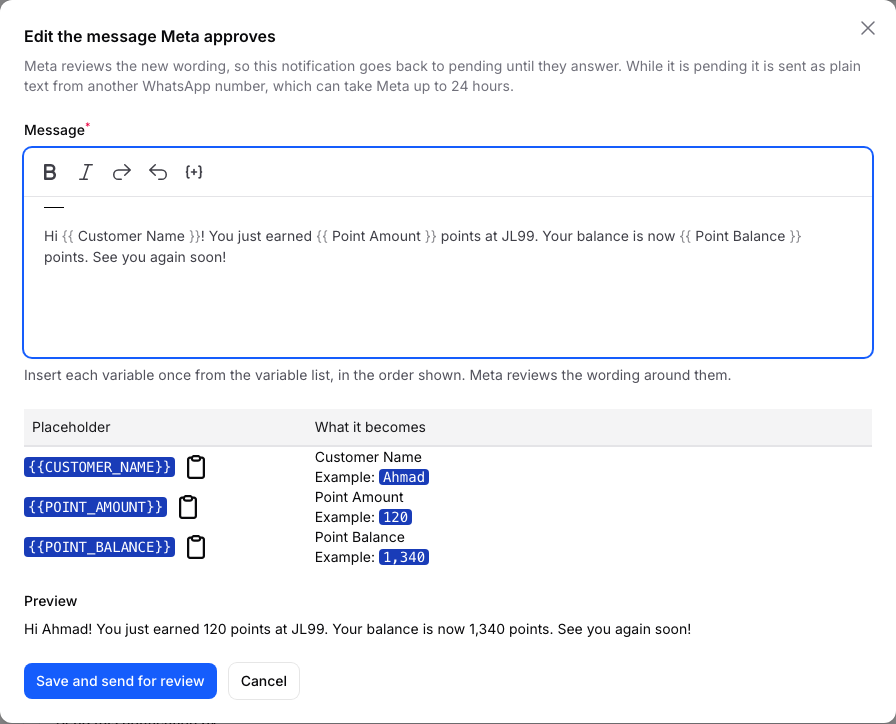This screenshot has width=896, height=724.
Task: Click inside the message text area
Action: pyautogui.click(x=447, y=277)
